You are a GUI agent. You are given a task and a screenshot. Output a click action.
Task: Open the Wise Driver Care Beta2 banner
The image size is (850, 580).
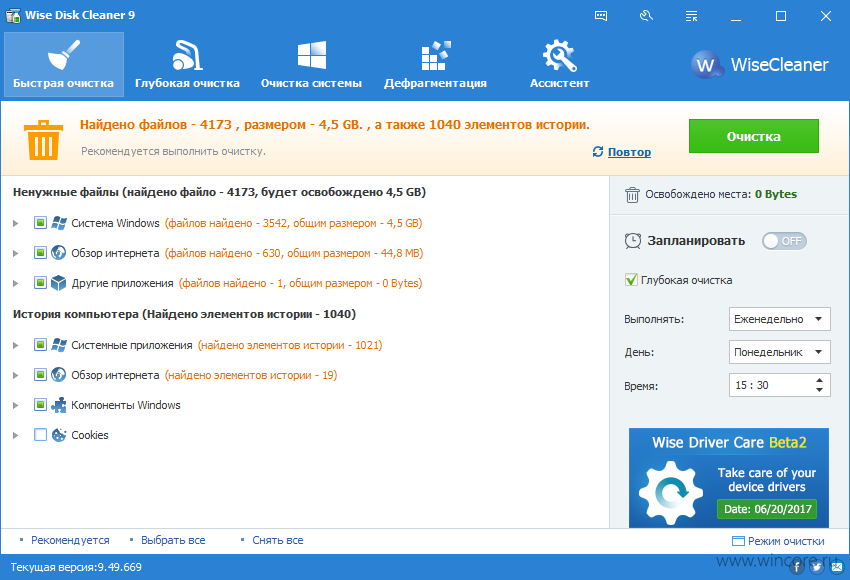pos(729,478)
